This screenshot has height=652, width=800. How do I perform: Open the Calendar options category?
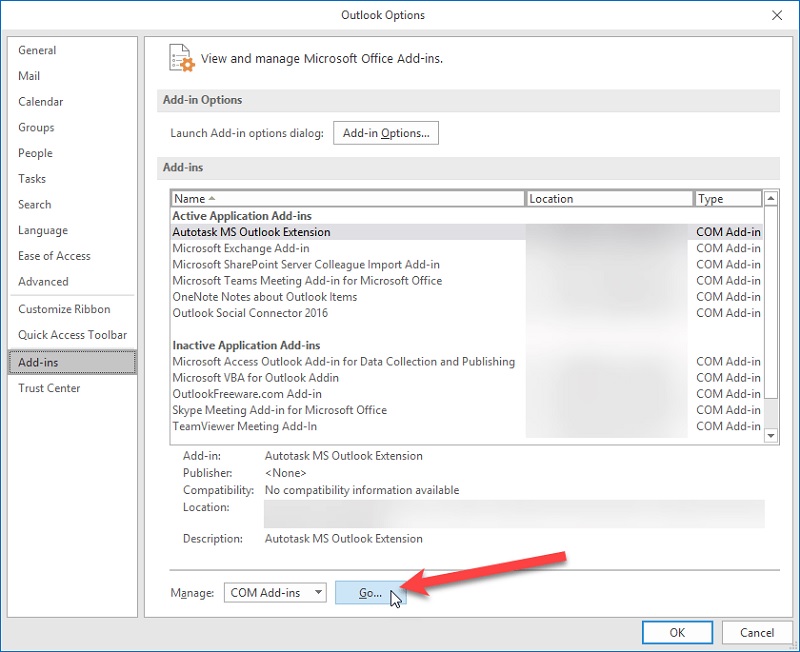40,102
